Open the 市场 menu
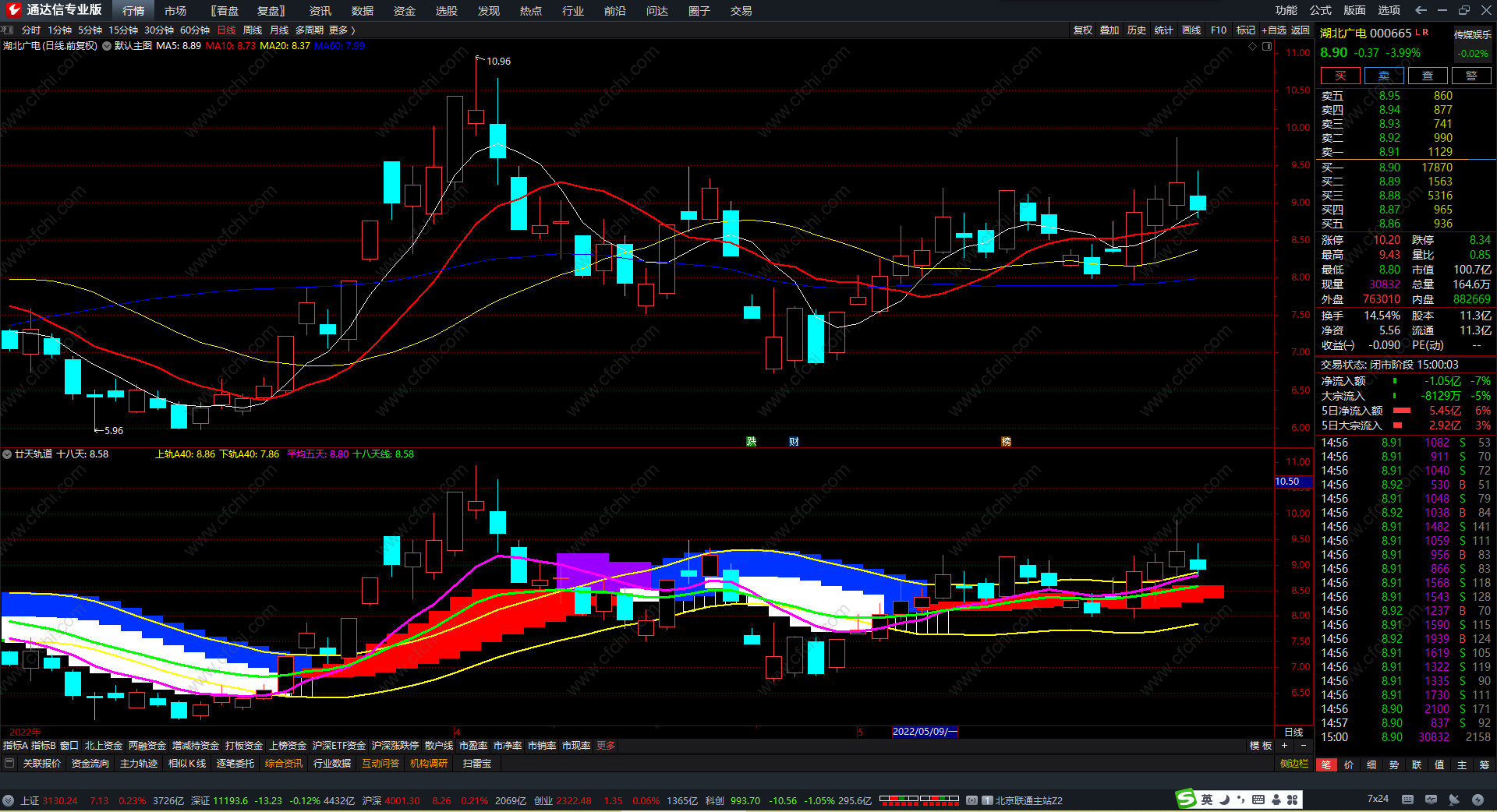This screenshot has width=1497, height=812. [x=175, y=11]
